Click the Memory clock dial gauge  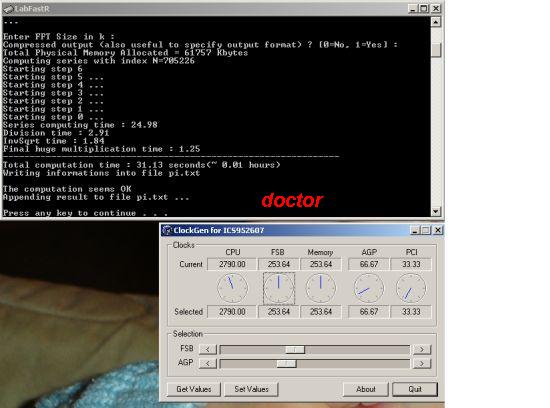point(321,288)
